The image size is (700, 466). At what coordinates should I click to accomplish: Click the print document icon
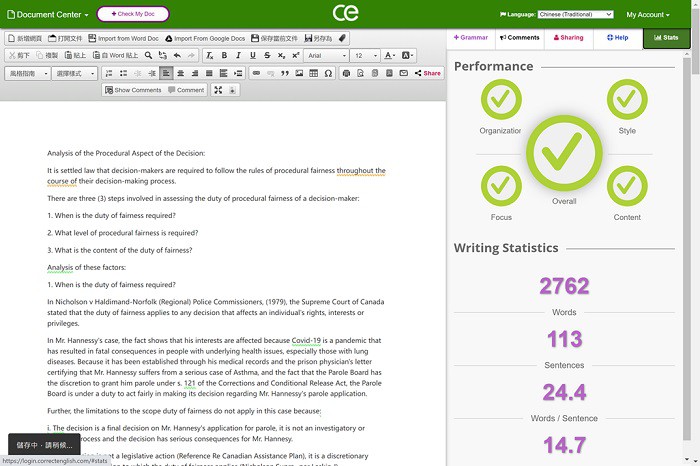346,73
